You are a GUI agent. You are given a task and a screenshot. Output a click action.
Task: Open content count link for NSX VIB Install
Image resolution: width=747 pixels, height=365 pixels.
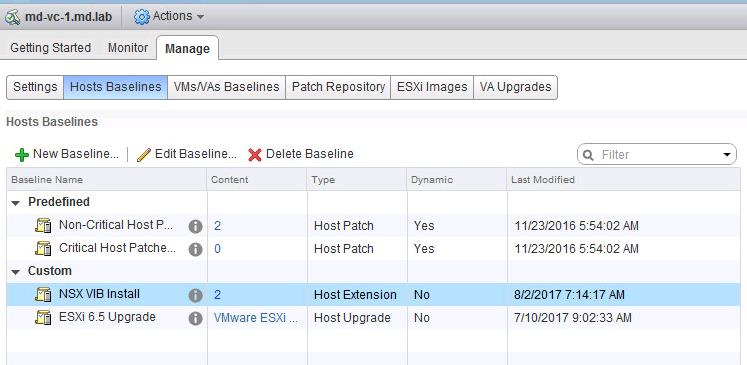coord(217,295)
